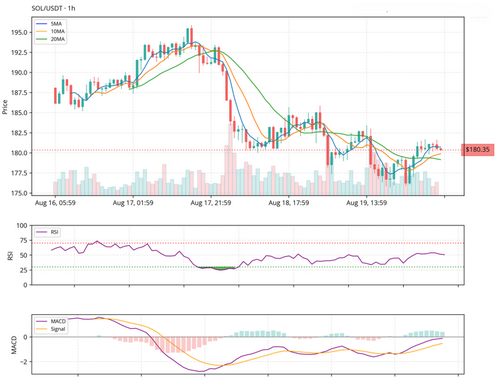This screenshot has width=502, height=385.
Task: Click the RSI legend label
Action: (55, 232)
